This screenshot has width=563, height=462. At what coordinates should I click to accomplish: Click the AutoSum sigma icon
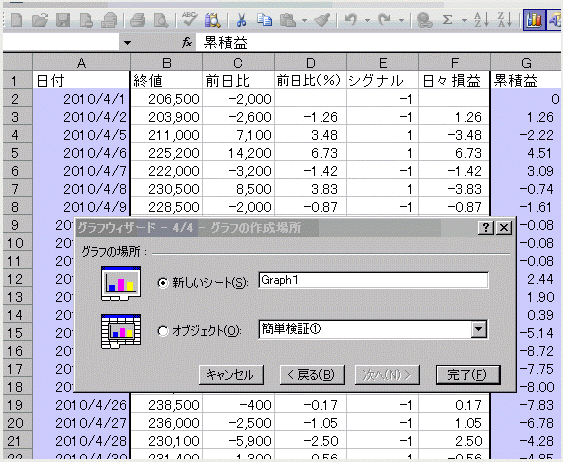447,19
